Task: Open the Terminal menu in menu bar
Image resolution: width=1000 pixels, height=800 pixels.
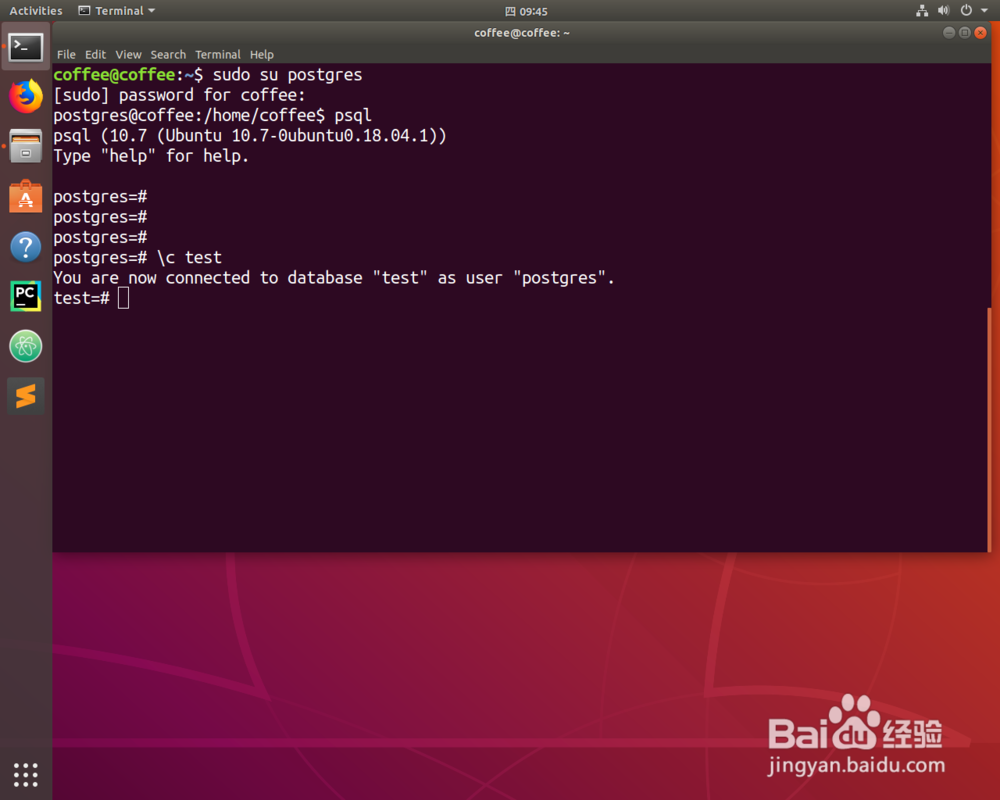Action: [x=217, y=54]
